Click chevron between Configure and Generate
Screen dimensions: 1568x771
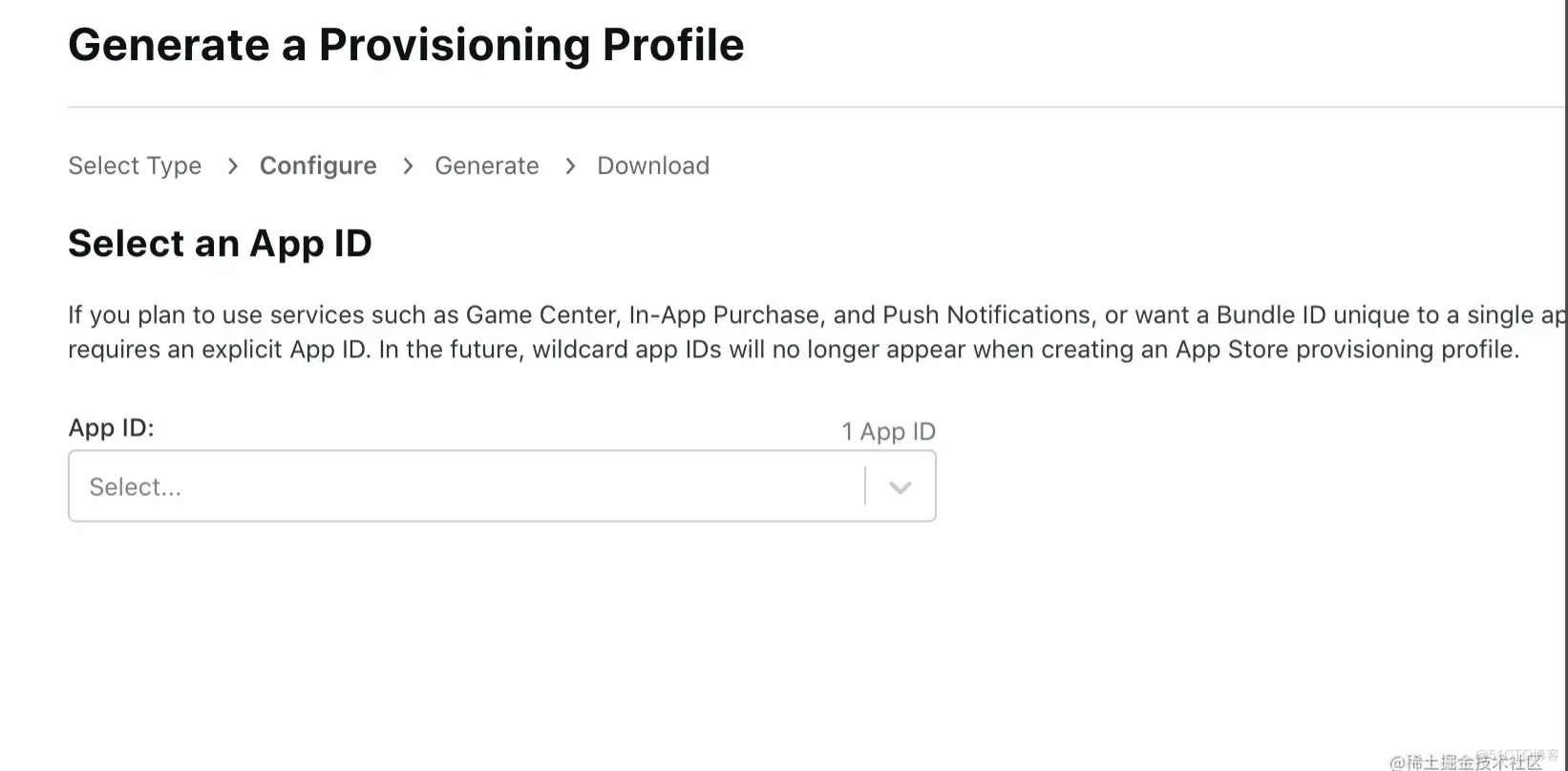tap(408, 166)
